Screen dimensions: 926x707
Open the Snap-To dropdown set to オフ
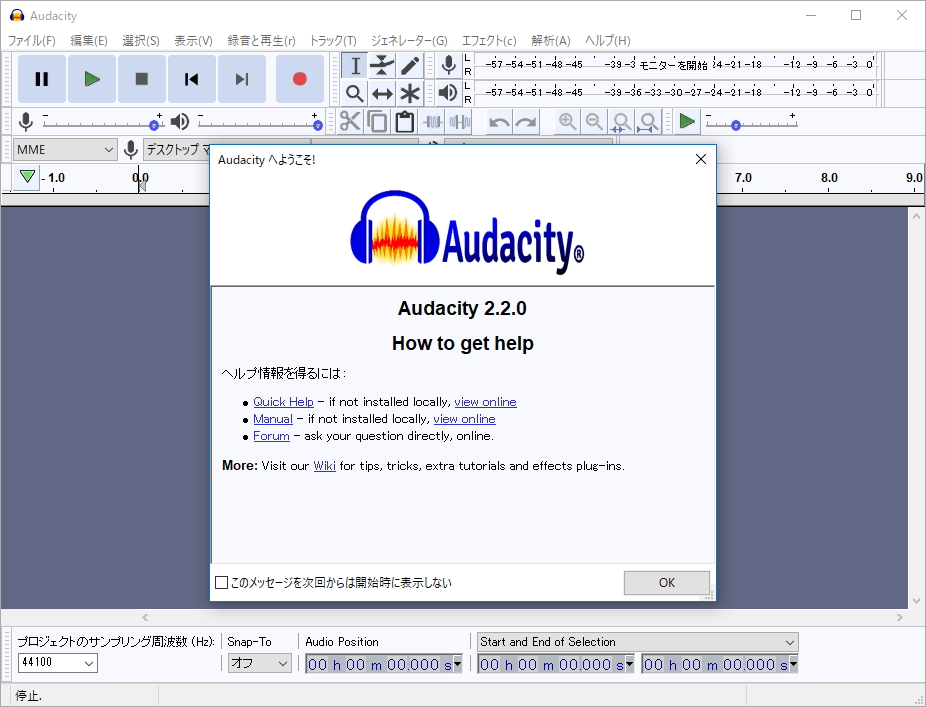coord(259,663)
